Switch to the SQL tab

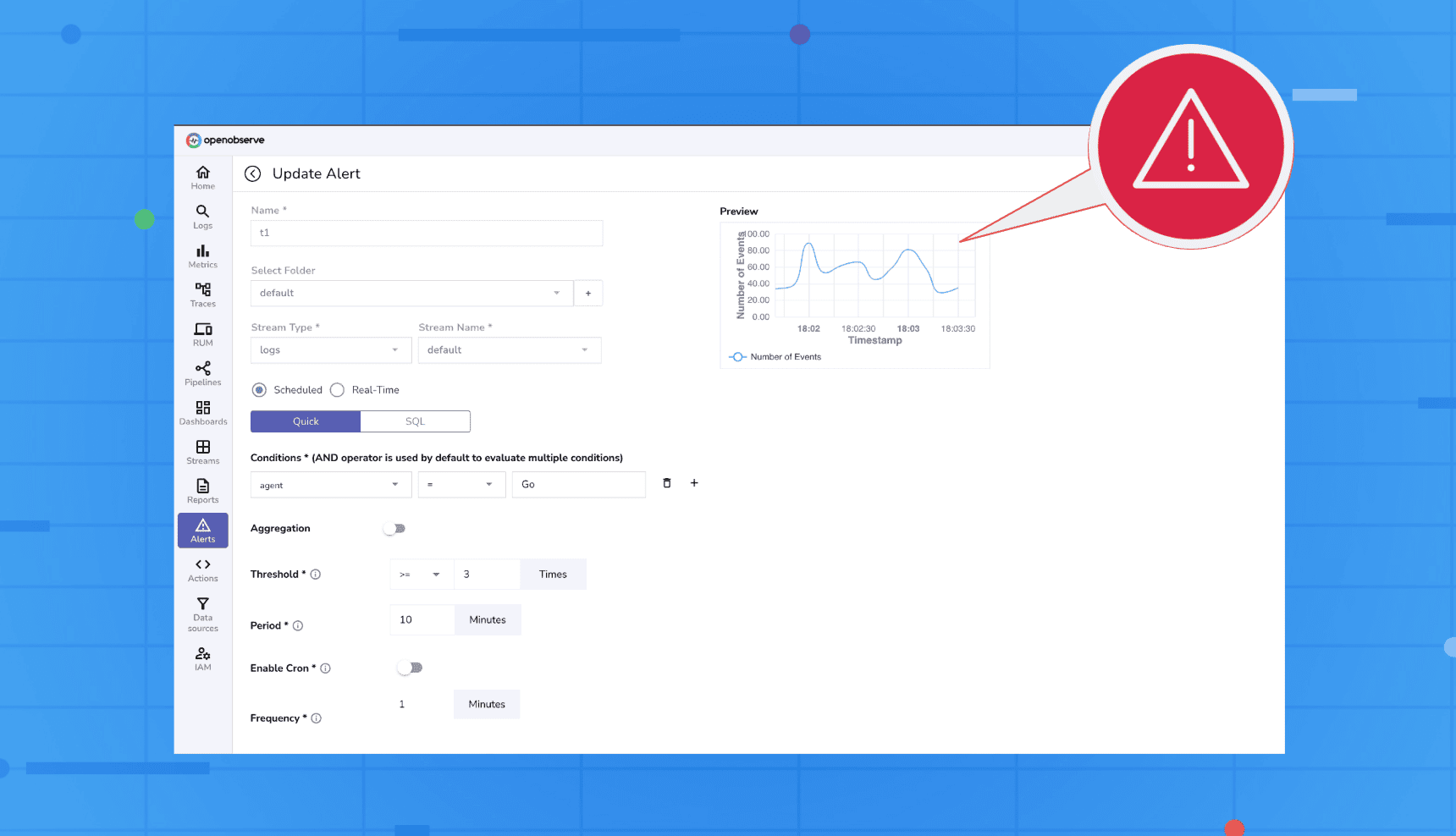pyautogui.click(x=415, y=421)
